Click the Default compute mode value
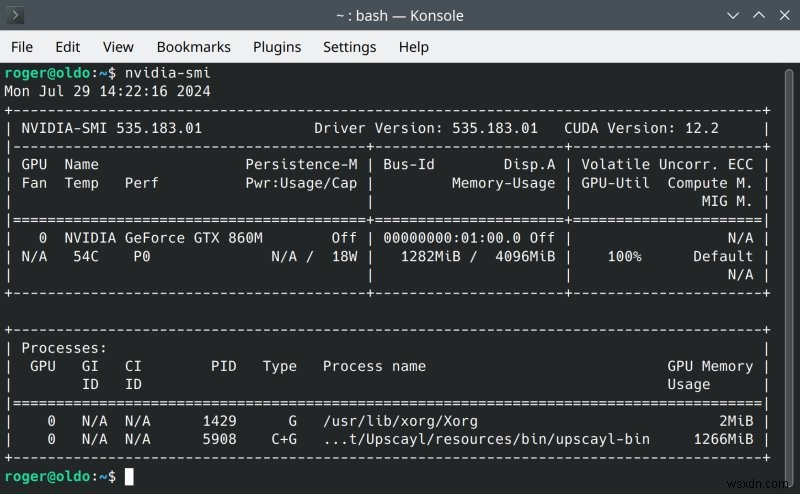The height and width of the screenshot is (494, 800). [722, 256]
